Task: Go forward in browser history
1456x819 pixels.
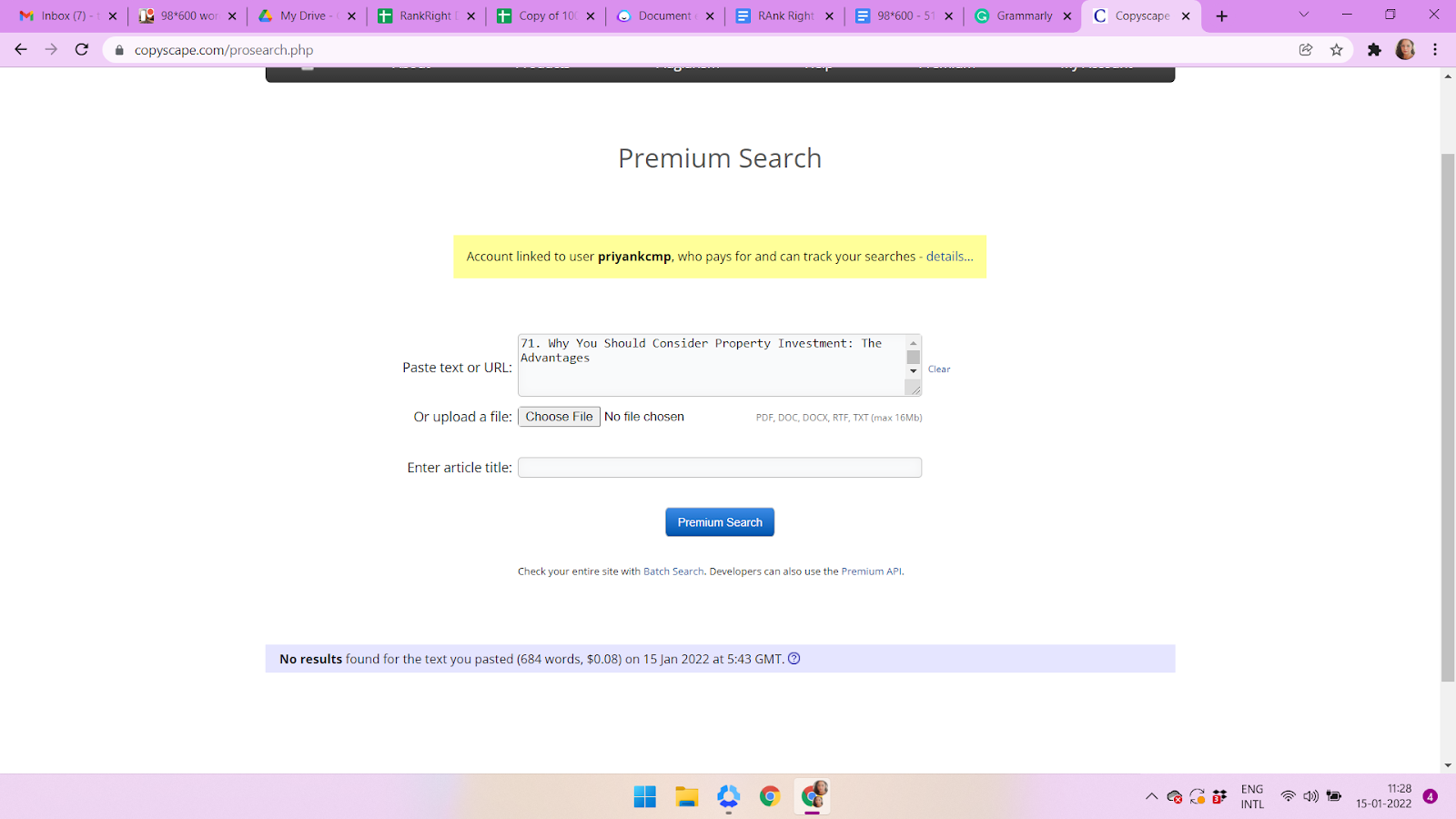Action: point(51,49)
